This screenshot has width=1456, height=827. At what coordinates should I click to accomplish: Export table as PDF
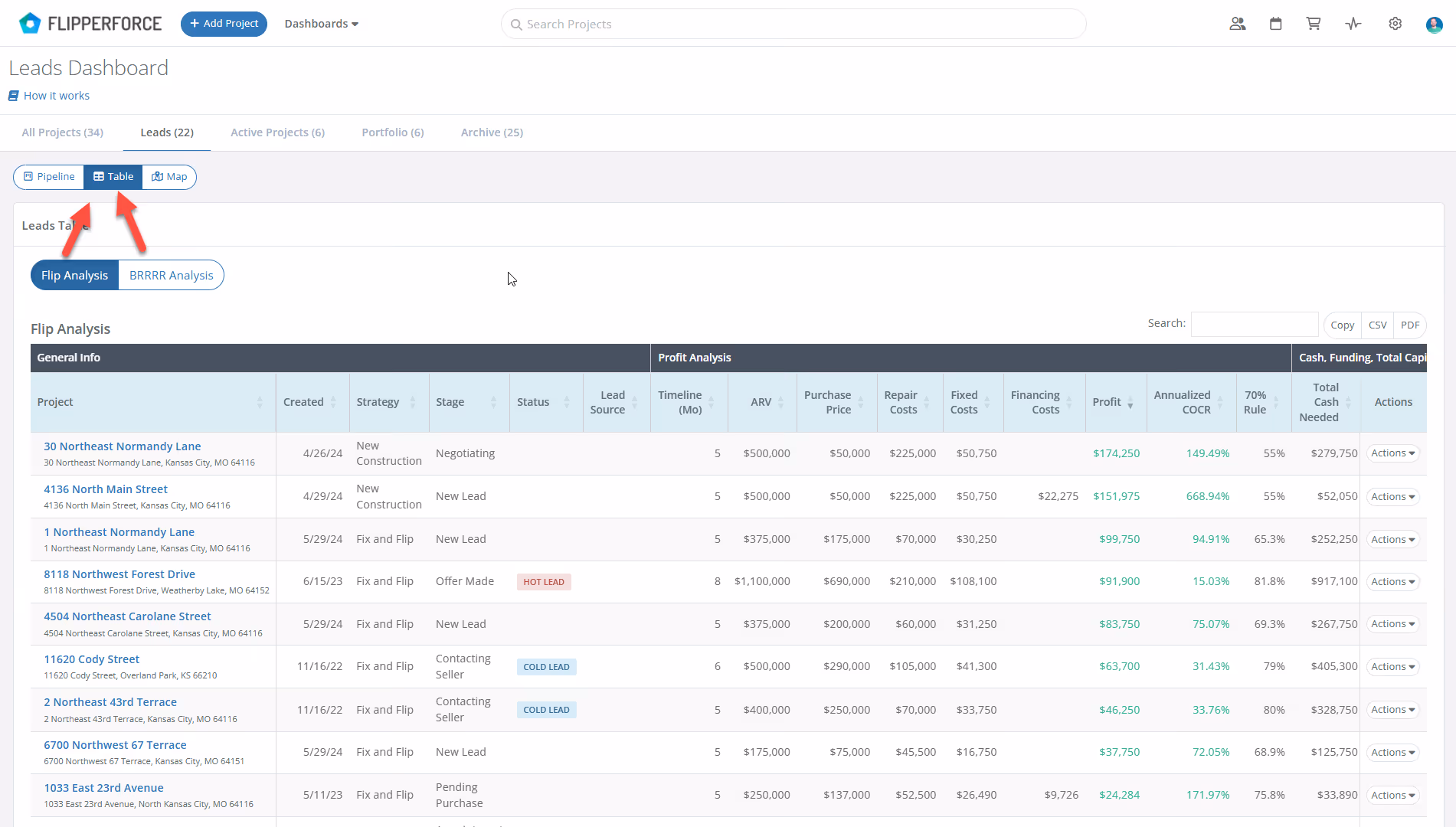point(1410,325)
